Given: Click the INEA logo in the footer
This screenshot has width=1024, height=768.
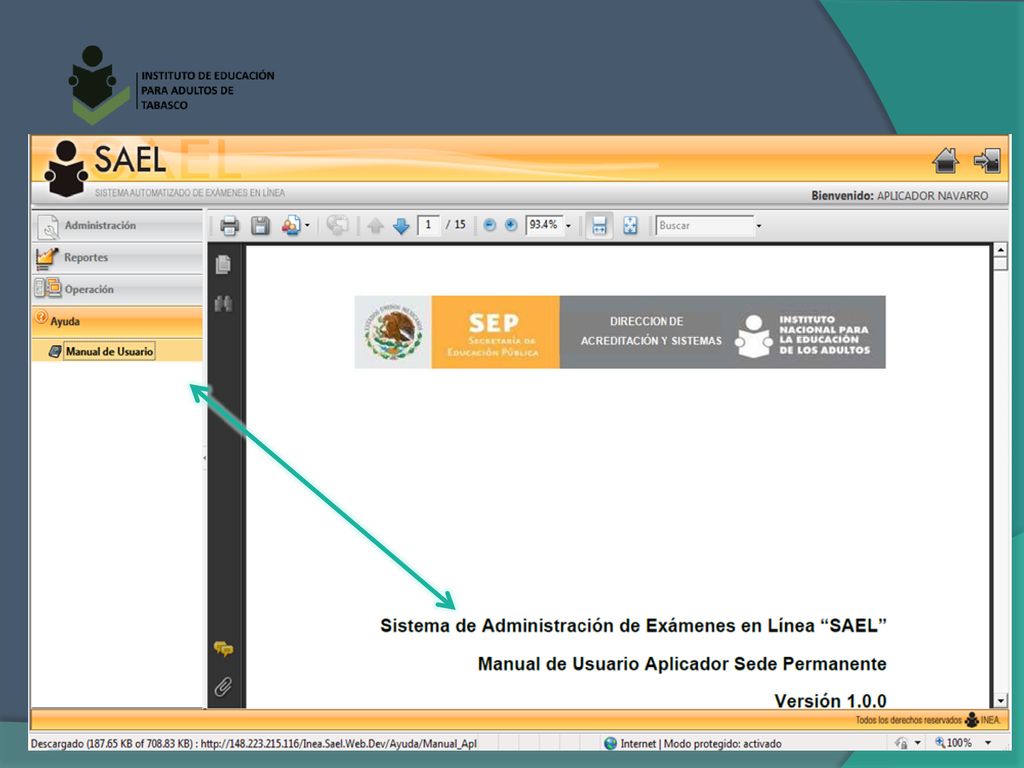Looking at the screenshot, I should pyautogui.click(x=982, y=720).
